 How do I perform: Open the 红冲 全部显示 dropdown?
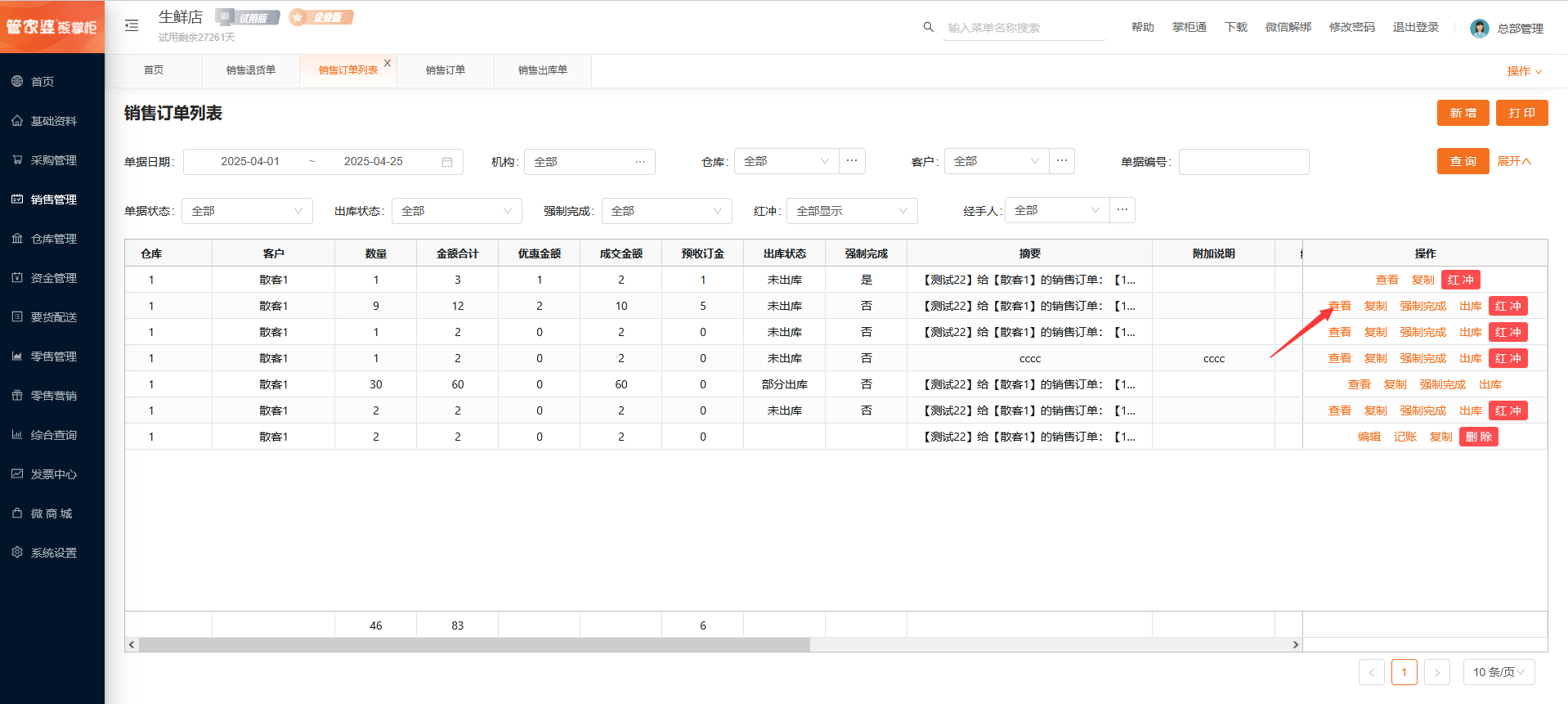coord(851,211)
